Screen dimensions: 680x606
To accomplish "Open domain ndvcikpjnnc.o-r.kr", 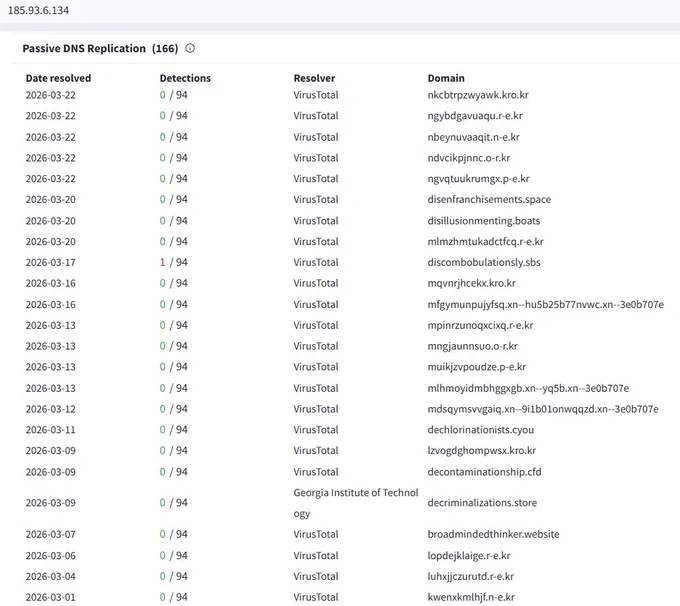I will pos(469,158).
